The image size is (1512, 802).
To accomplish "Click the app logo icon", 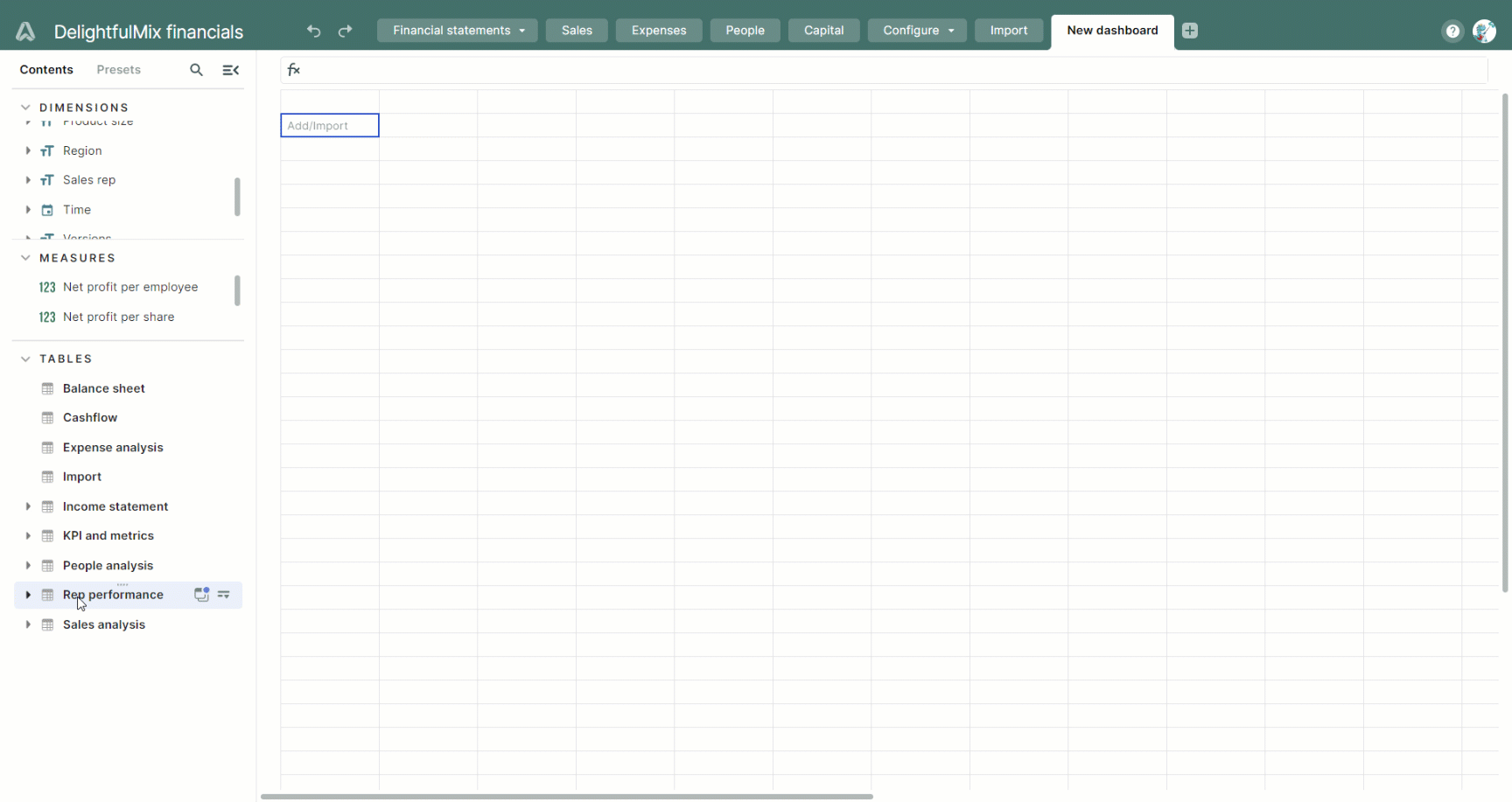I will point(25,31).
